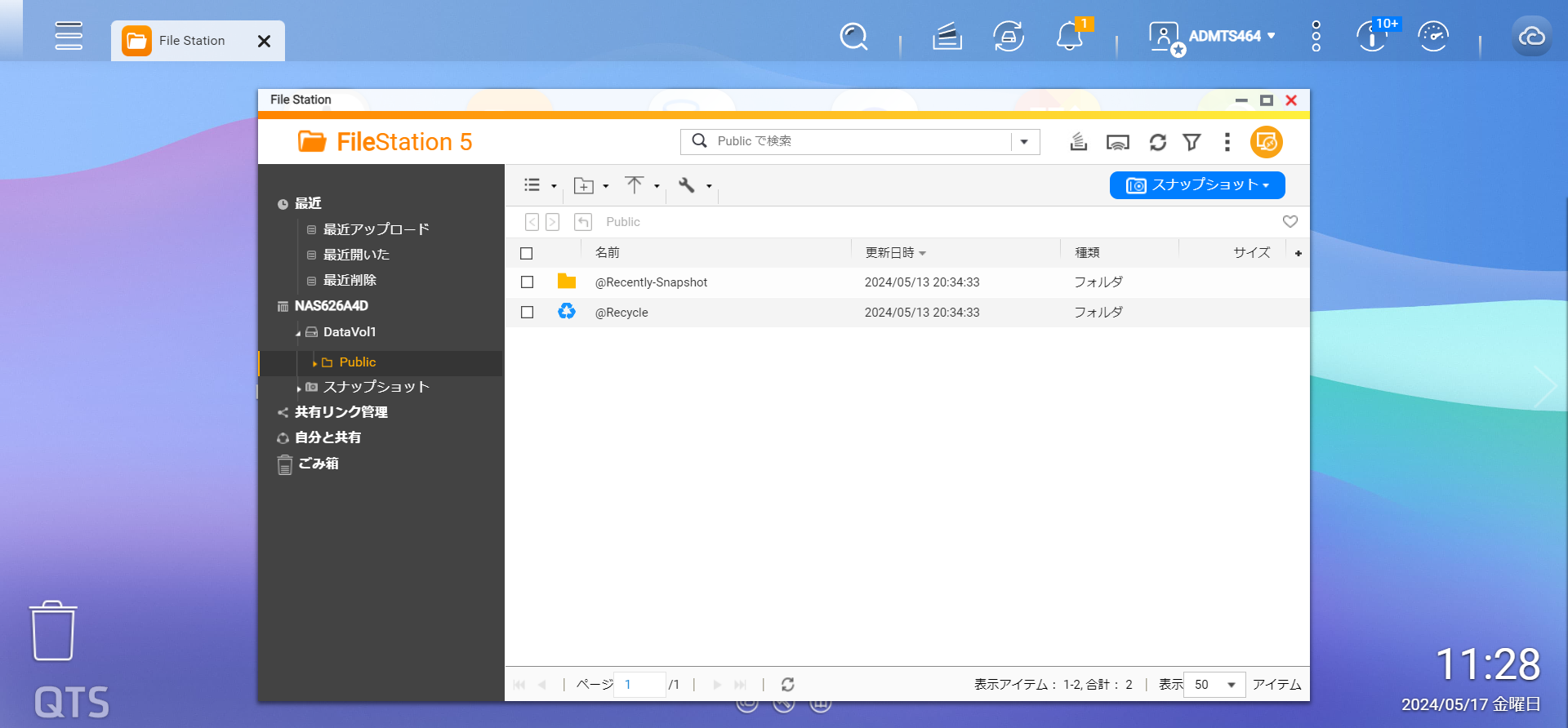
Task: Click the view mode list icon
Action: 532,185
